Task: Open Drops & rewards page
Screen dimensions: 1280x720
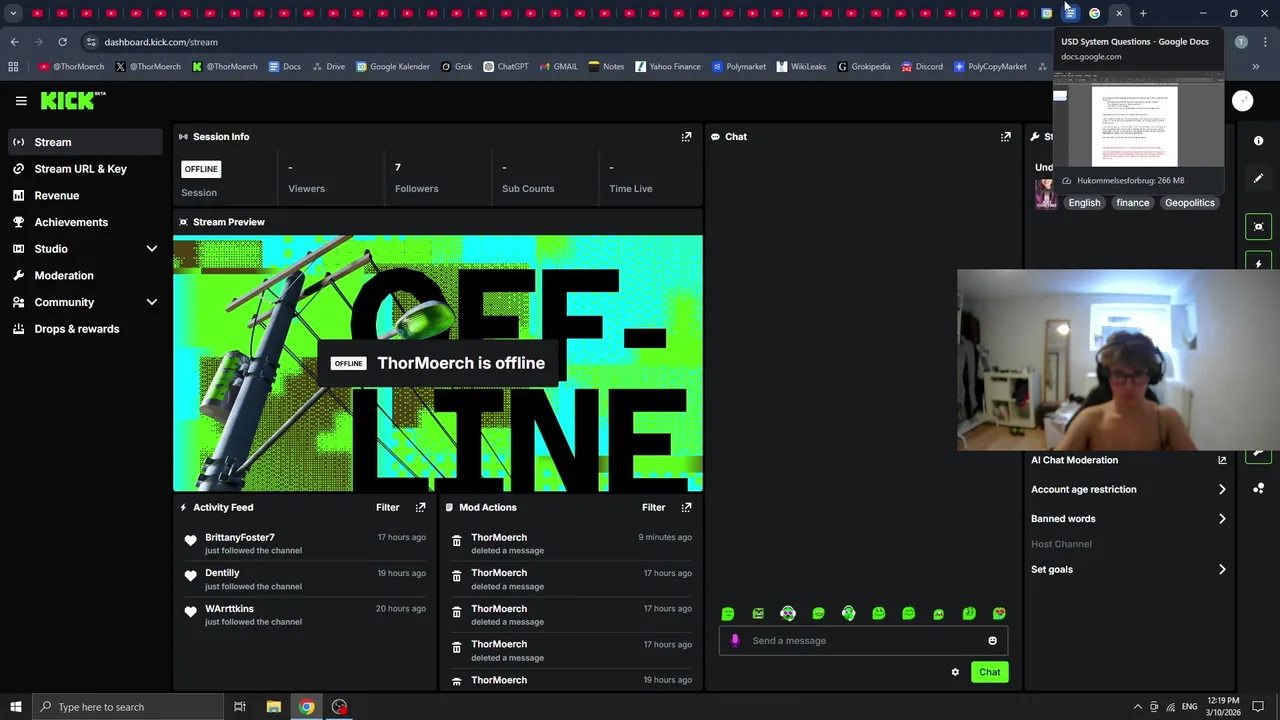Action: tap(85, 329)
